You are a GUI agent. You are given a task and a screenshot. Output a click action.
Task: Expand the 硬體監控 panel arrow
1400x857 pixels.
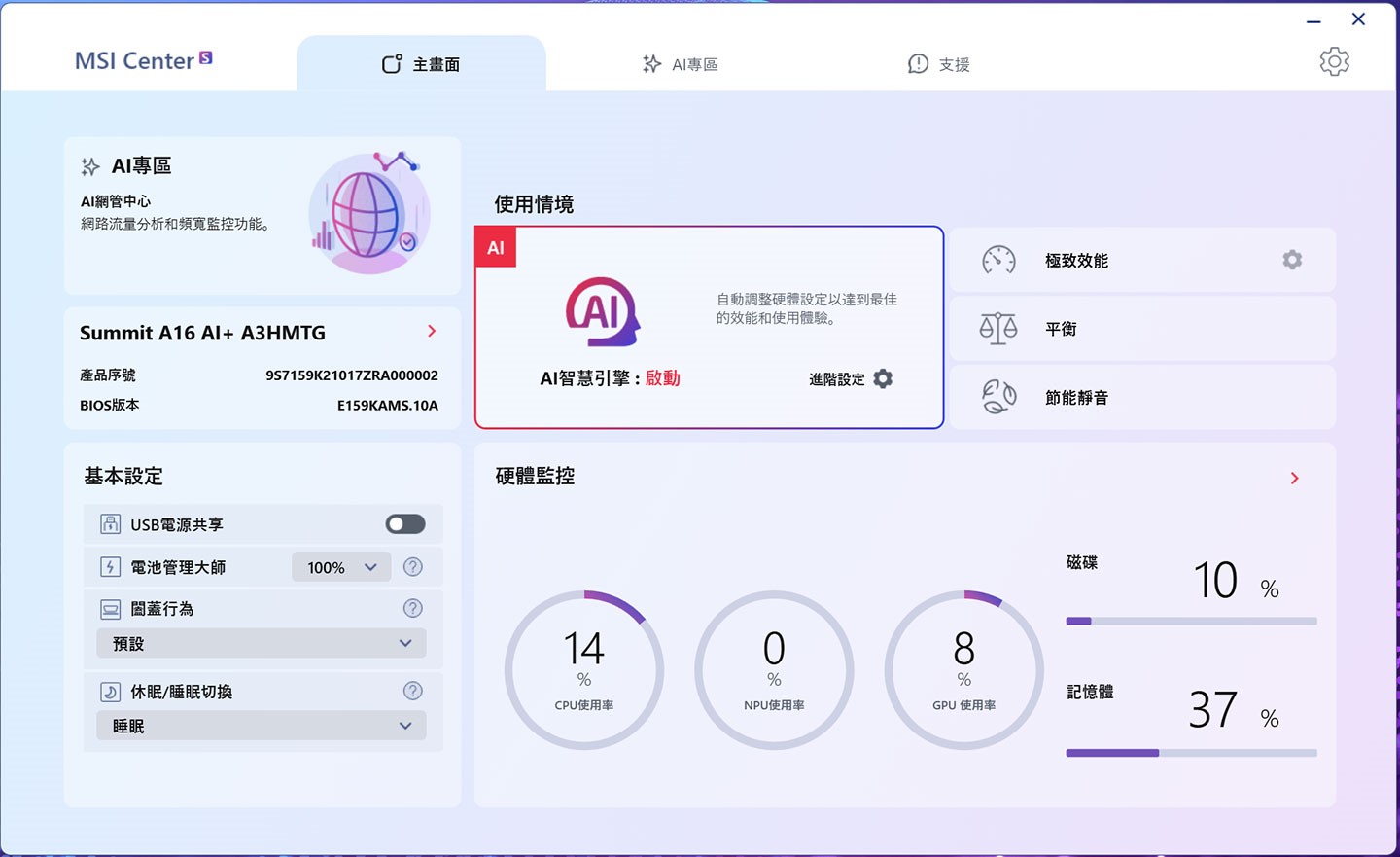coord(1294,478)
